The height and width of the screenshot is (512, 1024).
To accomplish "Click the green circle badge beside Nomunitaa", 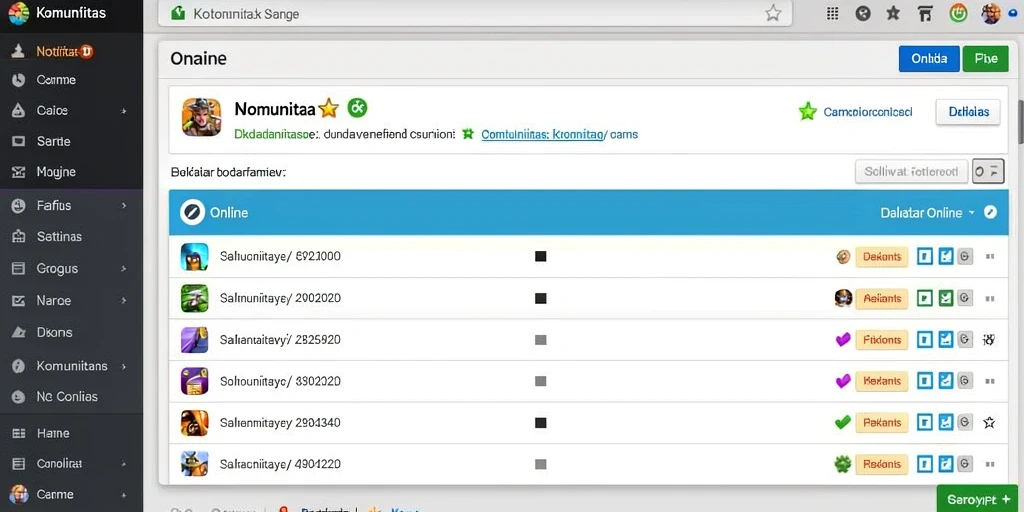I will (x=357, y=106).
